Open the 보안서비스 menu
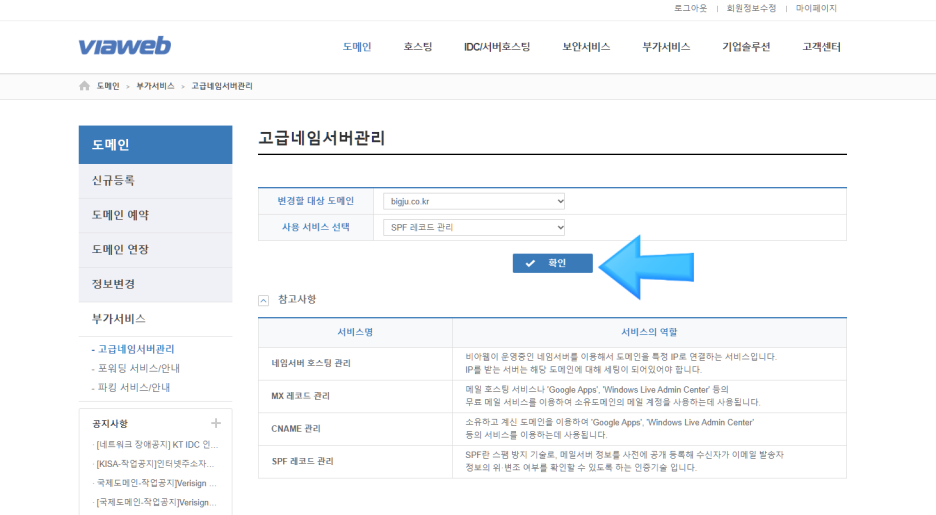This screenshot has width=936, height=515. 586,47
